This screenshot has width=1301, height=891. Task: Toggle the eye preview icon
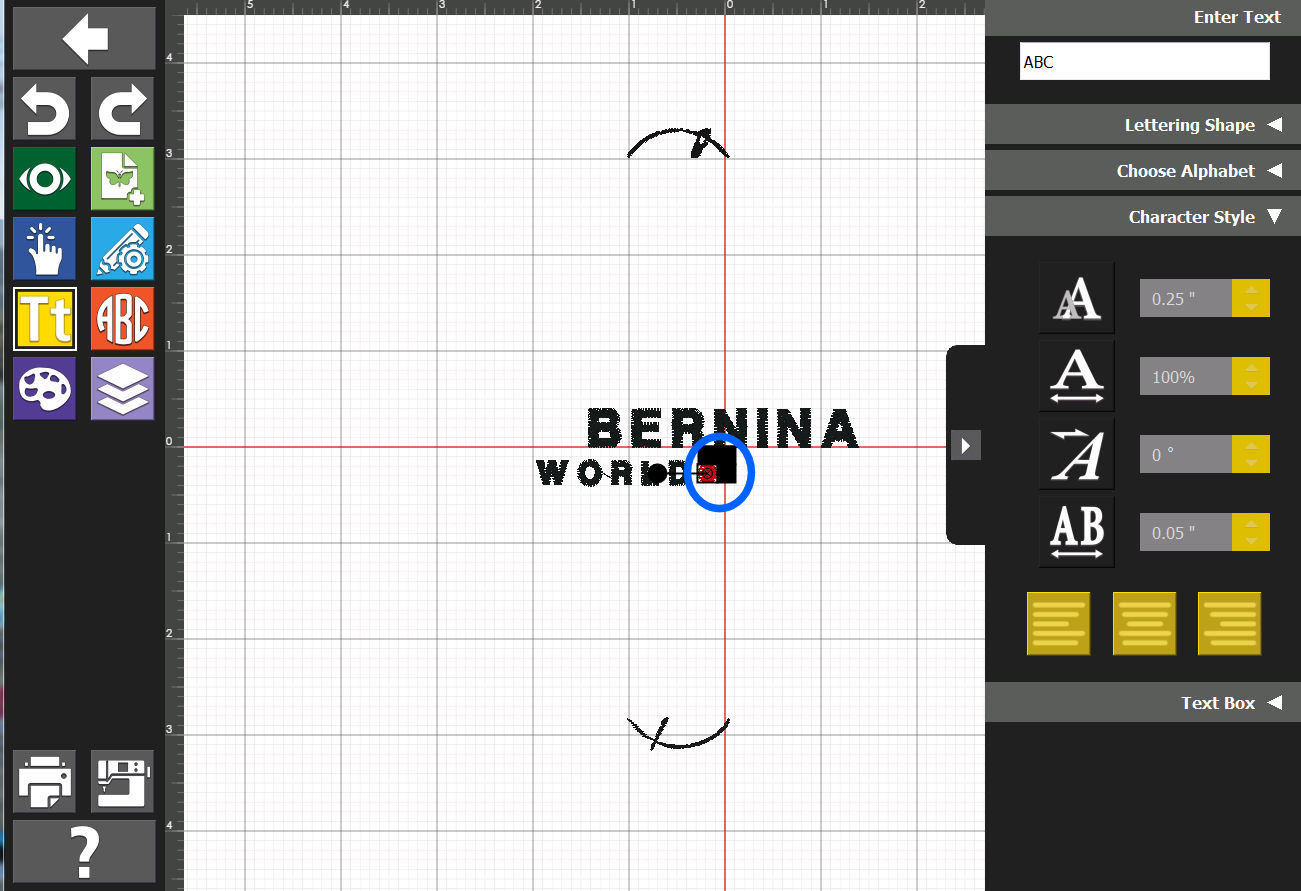pyautogui.click(x=44, y=179)
